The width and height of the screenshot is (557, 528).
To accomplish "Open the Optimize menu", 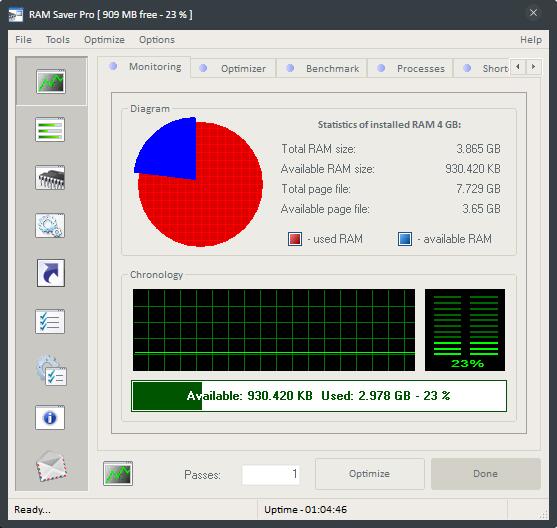I will (104, 39).
